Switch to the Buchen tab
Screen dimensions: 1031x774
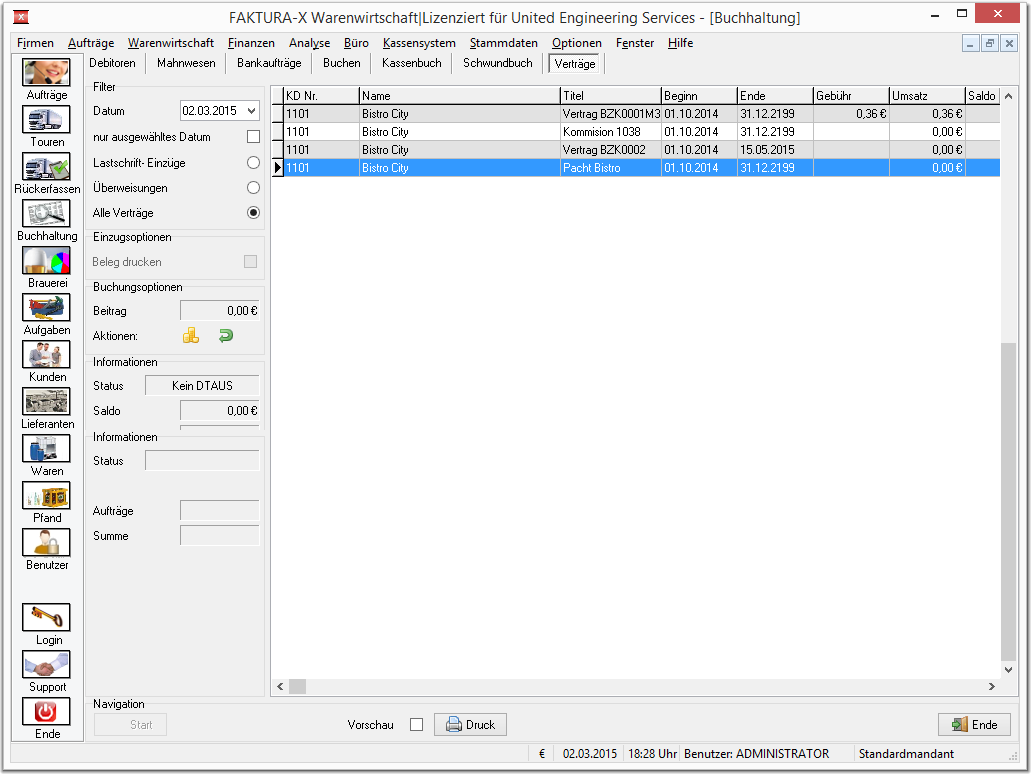[x=342, y=63]
